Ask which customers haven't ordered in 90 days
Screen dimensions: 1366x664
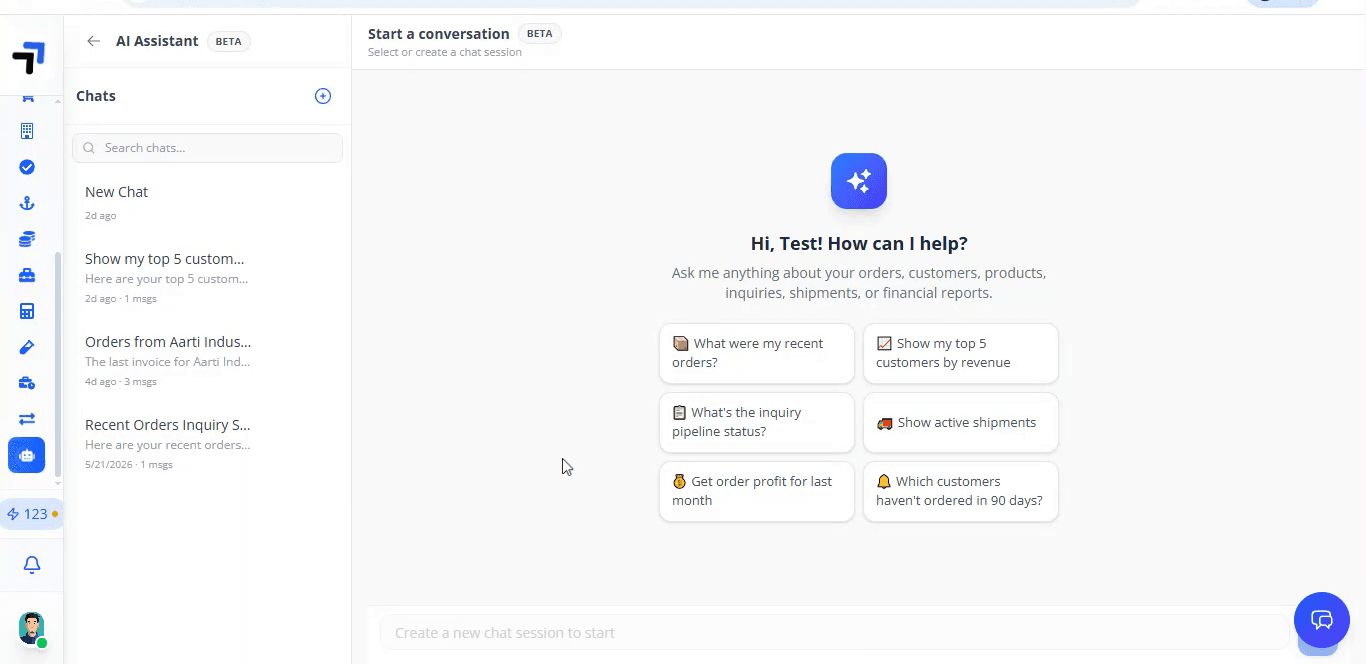pyautogui.click(x=961, y=491)
